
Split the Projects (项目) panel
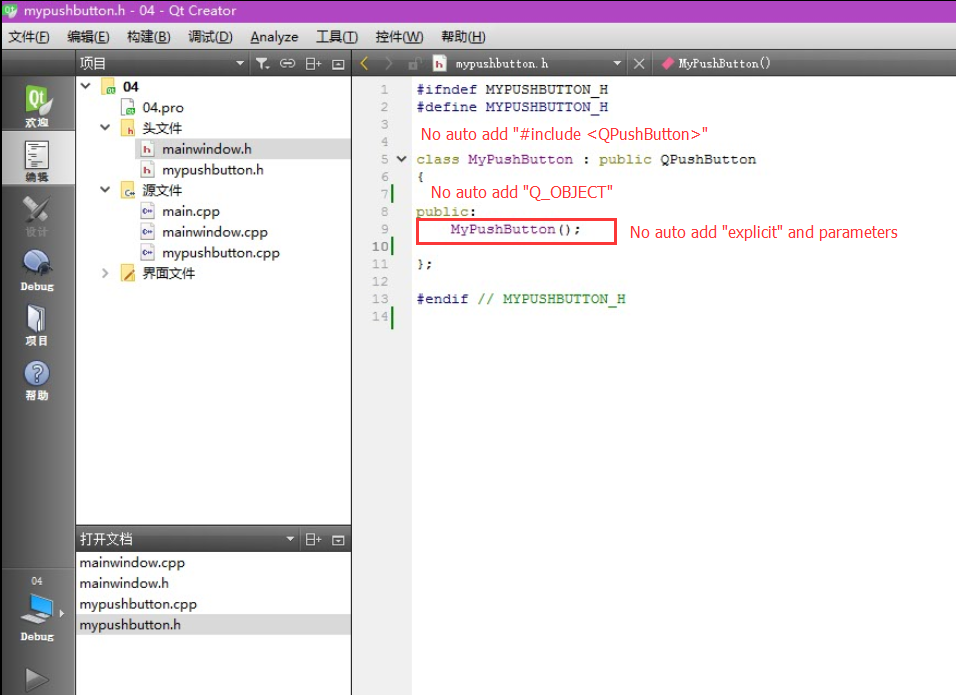click(x=313, y=63)
